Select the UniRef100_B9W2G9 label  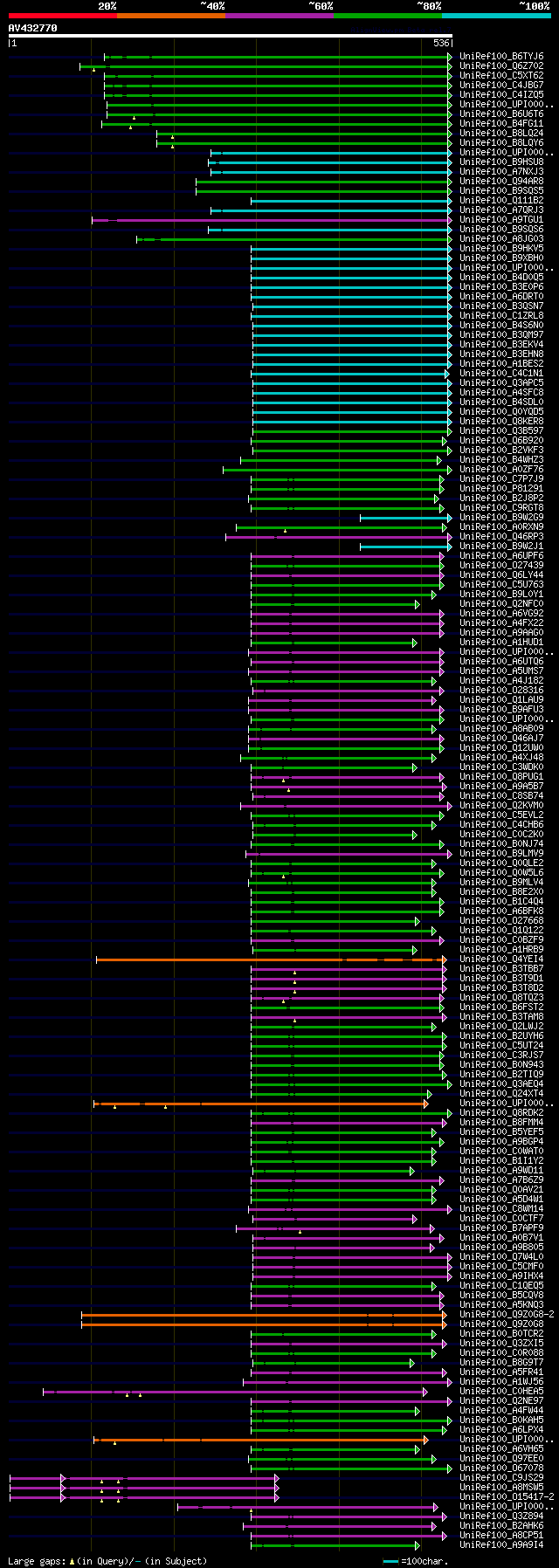[x=501, y=518]
